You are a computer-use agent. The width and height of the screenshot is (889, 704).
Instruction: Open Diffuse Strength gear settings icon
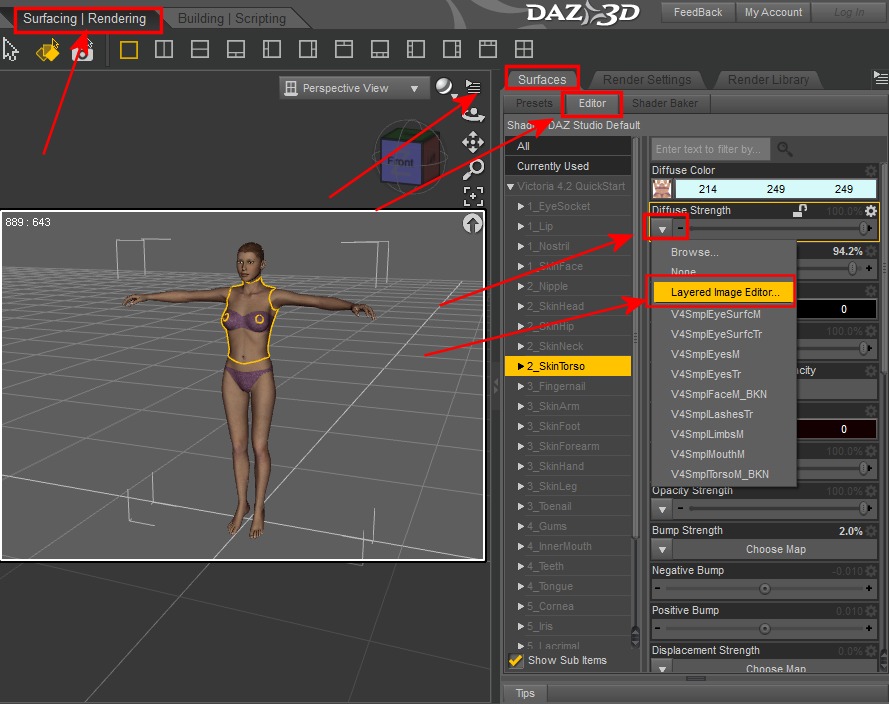click(x=871, y=211)
